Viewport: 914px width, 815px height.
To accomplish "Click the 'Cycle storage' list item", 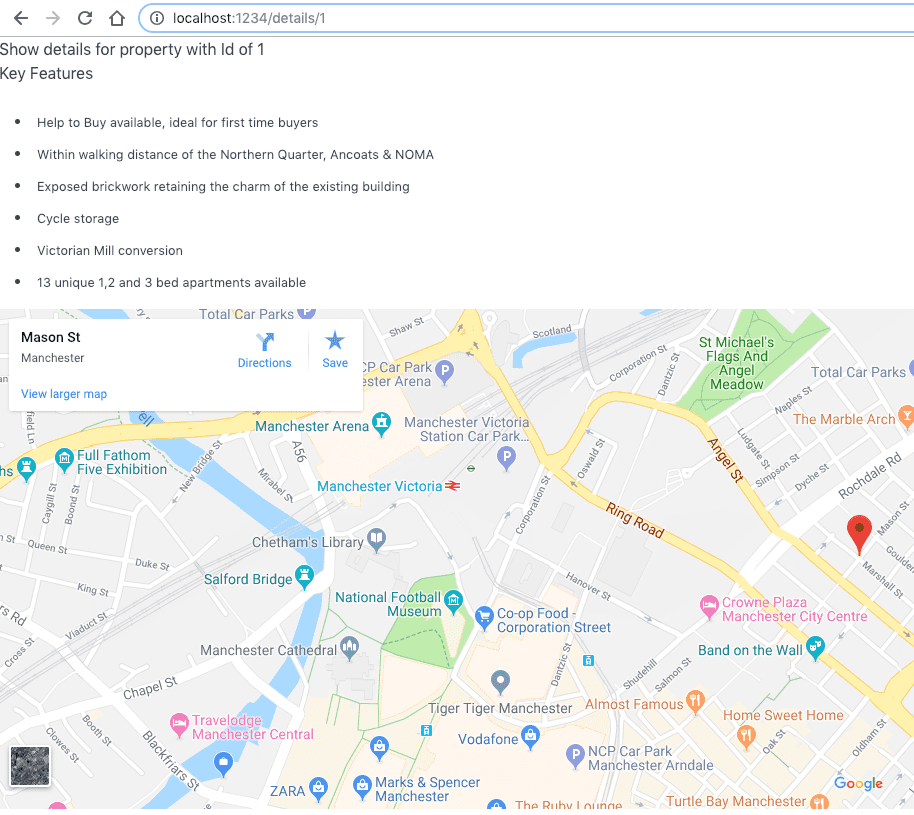I will 78,219.
